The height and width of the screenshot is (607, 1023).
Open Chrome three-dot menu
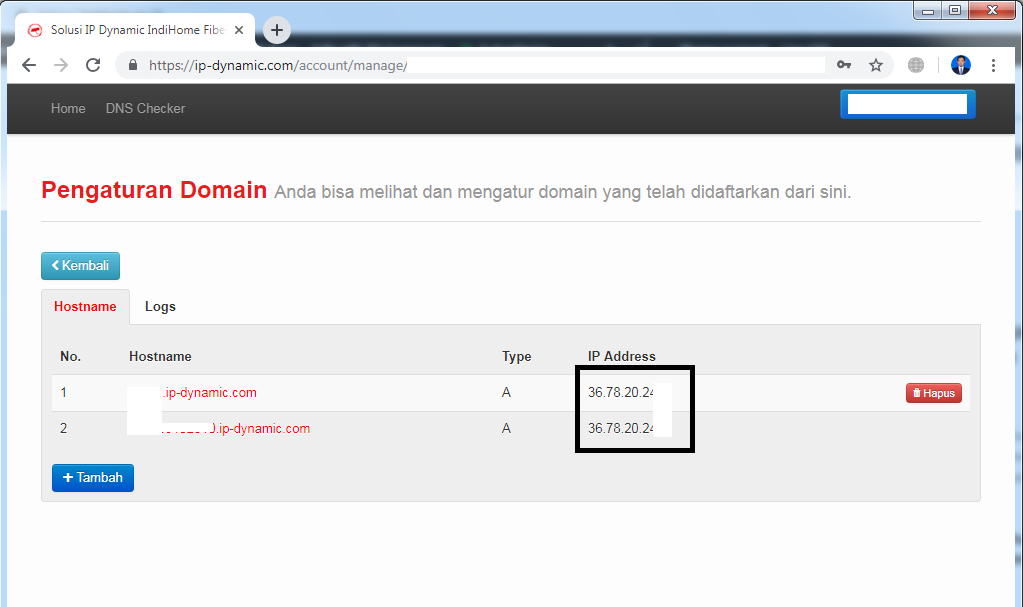click(993, 65)
